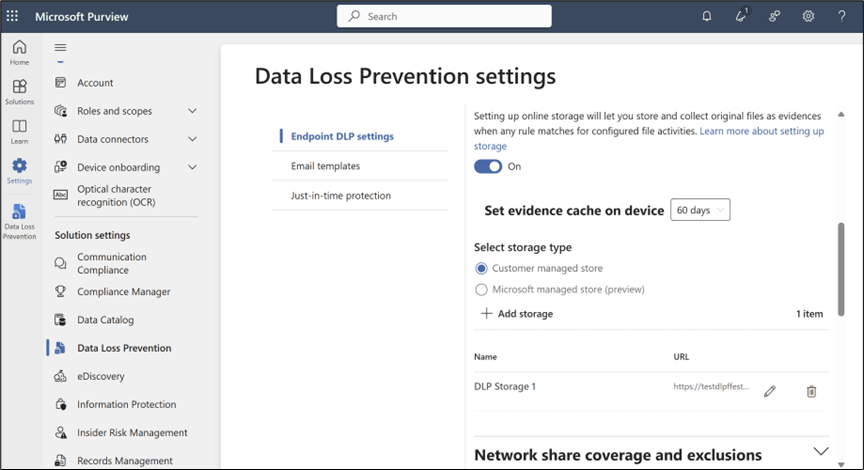
Task: Open Communication Compliance settings
Action: (112, 263)
